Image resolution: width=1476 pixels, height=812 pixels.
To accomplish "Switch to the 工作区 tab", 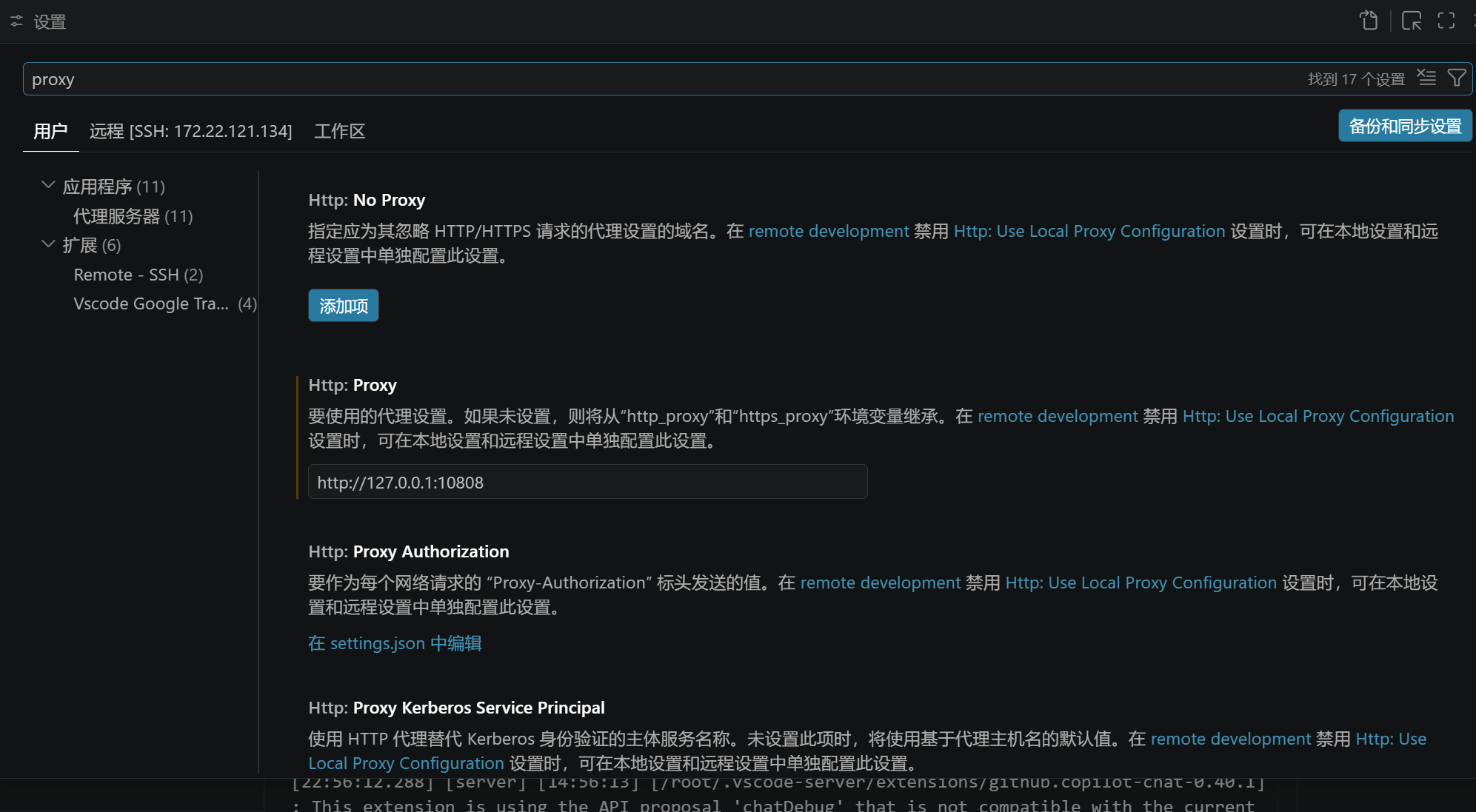I will (x=339, y=131).
